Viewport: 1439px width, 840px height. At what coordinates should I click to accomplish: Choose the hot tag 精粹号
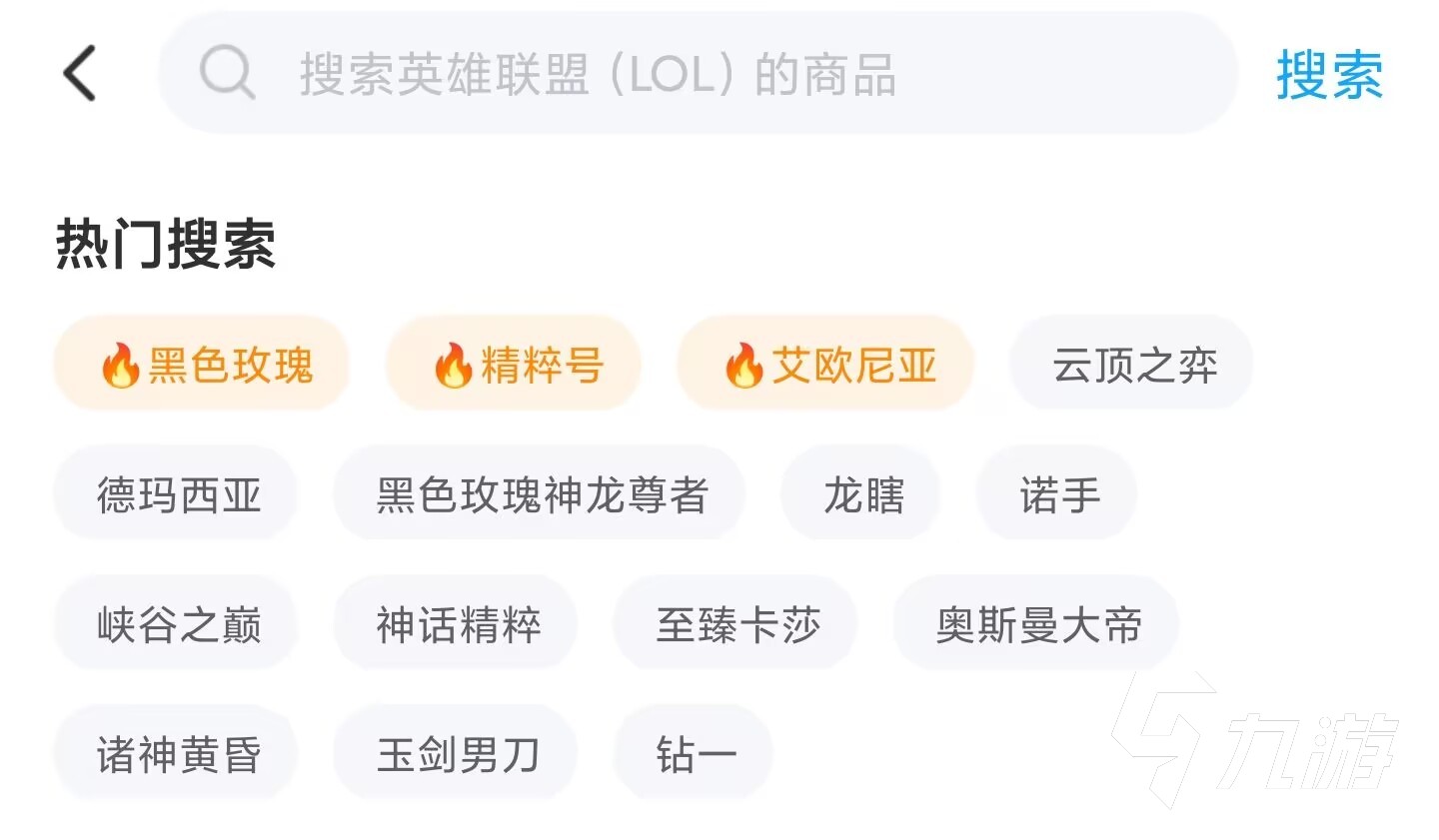click(x=514, y=365)
